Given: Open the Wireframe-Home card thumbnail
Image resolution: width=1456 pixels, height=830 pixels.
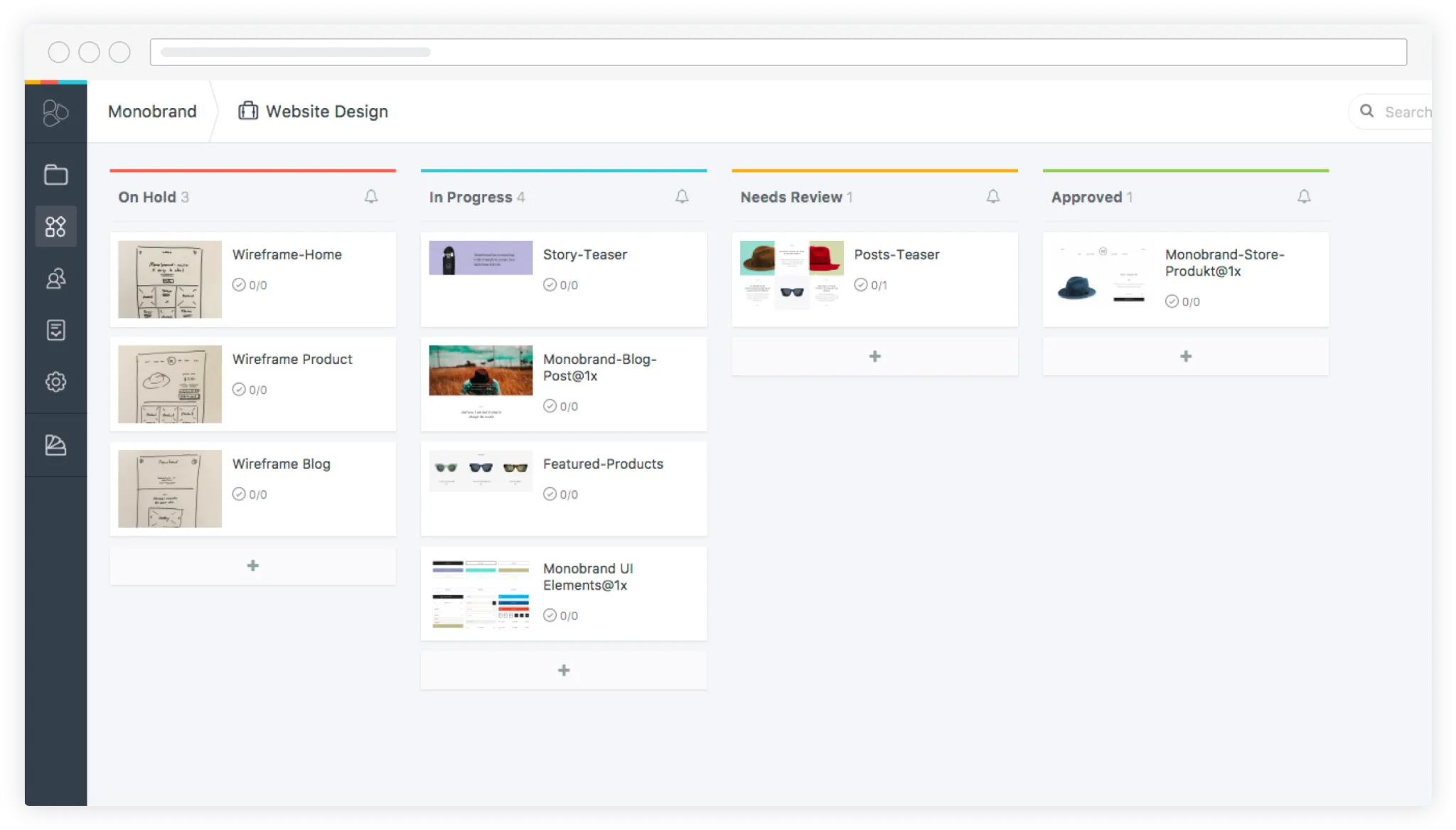Looking at the screenshot, I should click(x=170, y=279).
